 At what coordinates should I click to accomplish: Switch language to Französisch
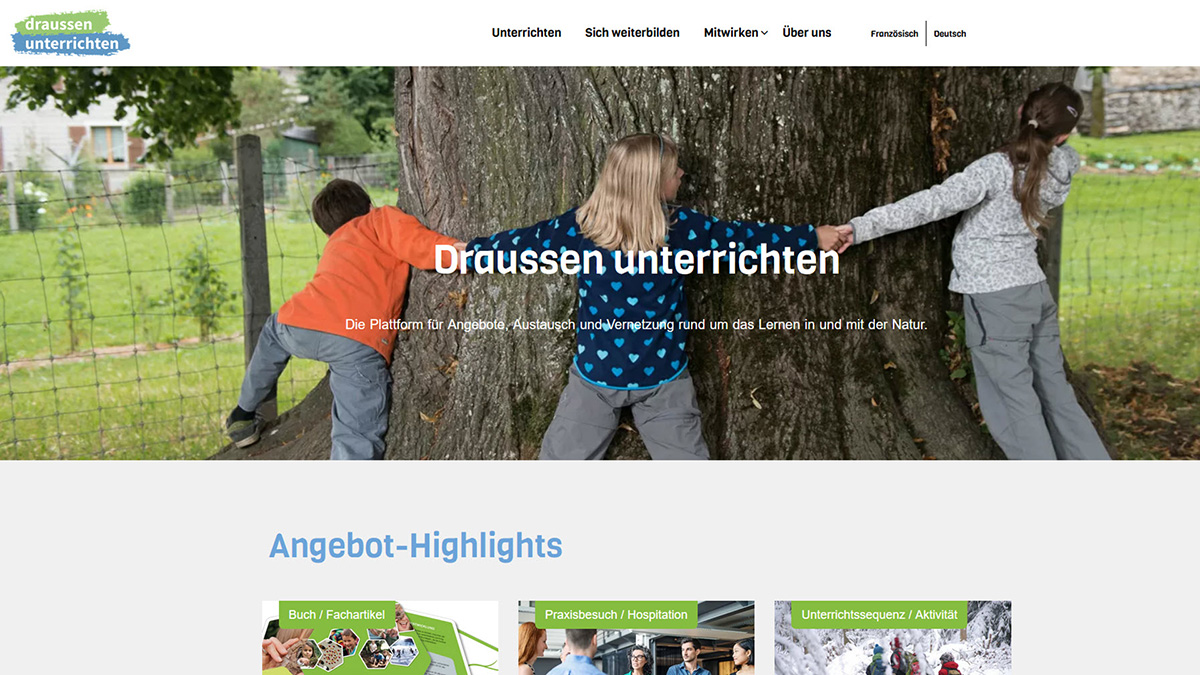pos(894,34)
